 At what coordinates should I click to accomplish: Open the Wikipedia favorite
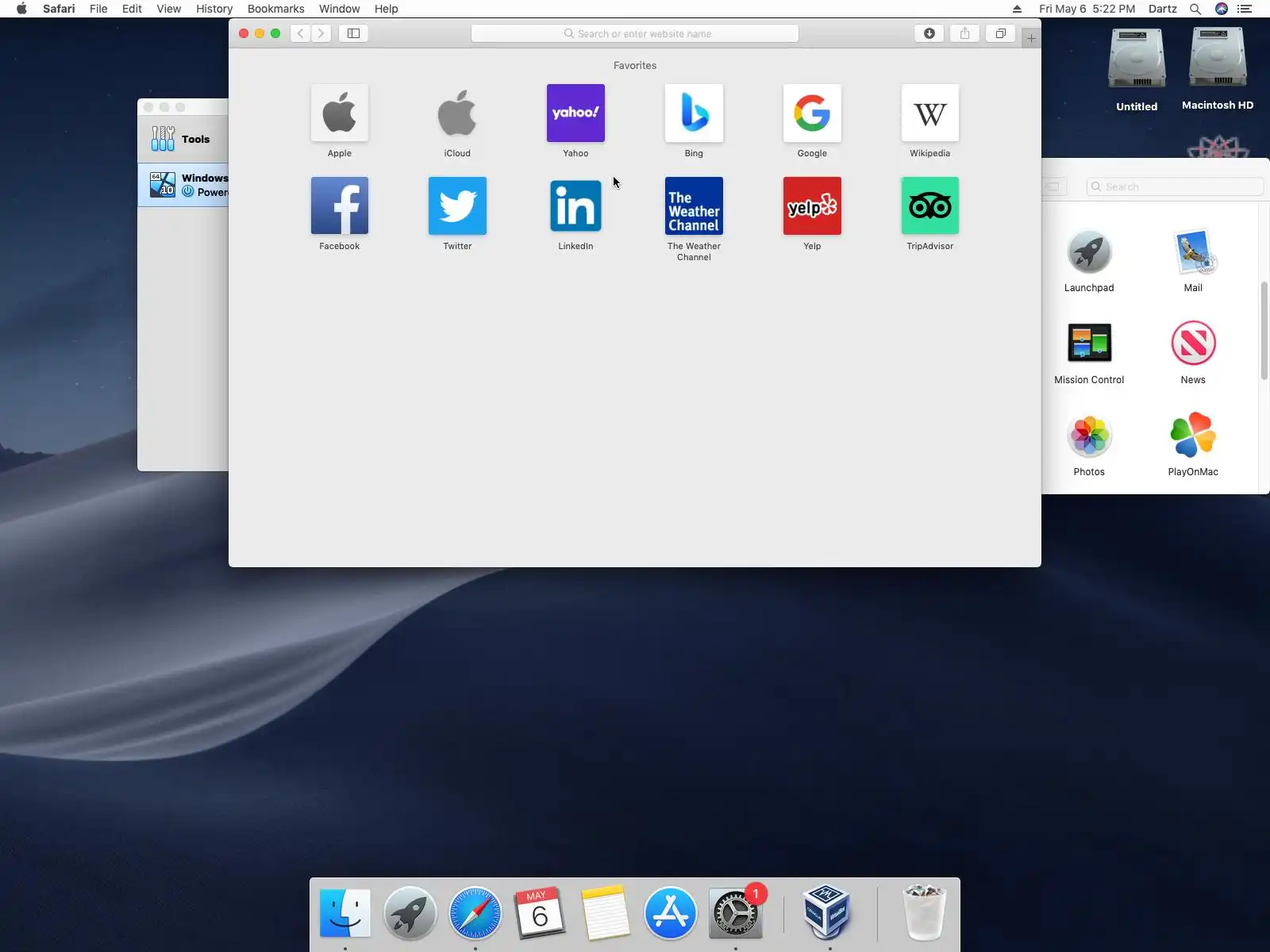pyautogui.click(x=930, y=113)
